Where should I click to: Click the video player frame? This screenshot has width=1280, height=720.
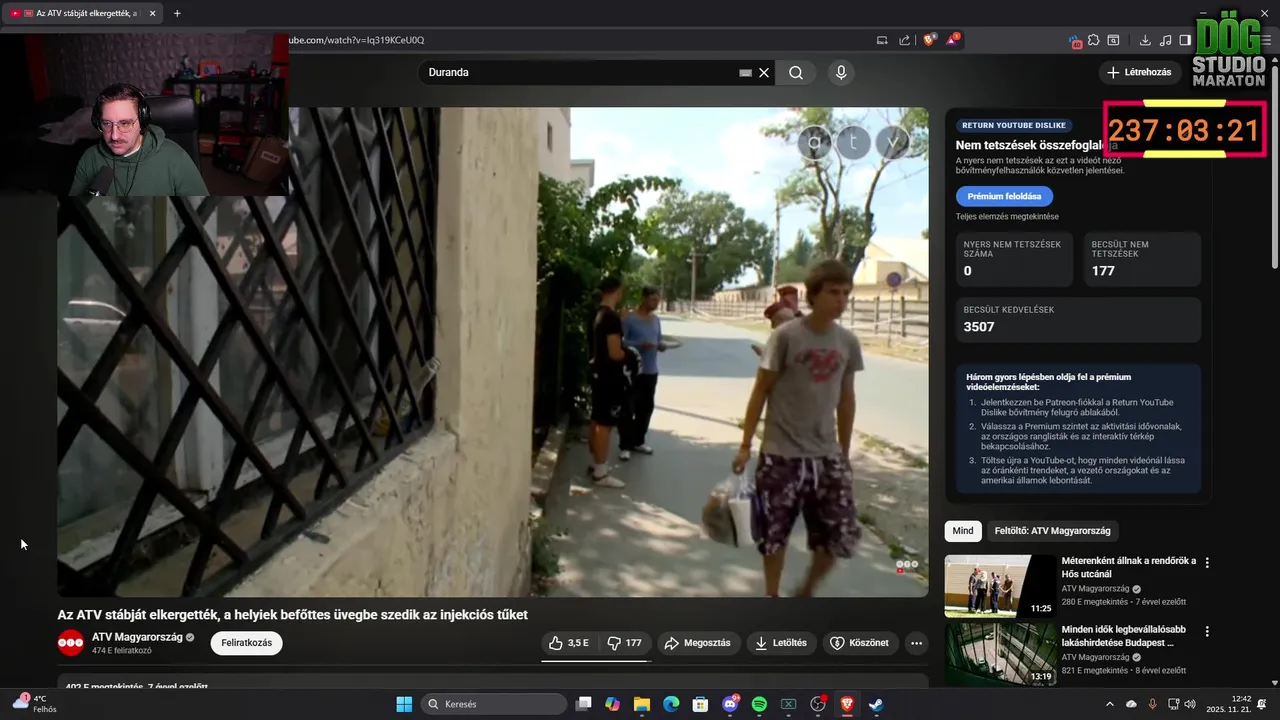[492, 352]
